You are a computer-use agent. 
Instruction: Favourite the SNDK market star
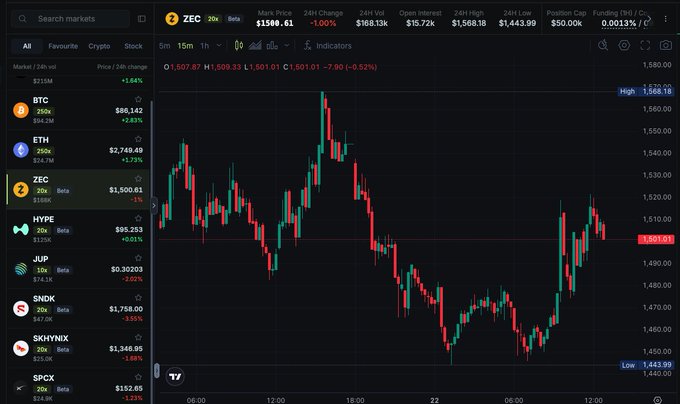tap(138, 298)
